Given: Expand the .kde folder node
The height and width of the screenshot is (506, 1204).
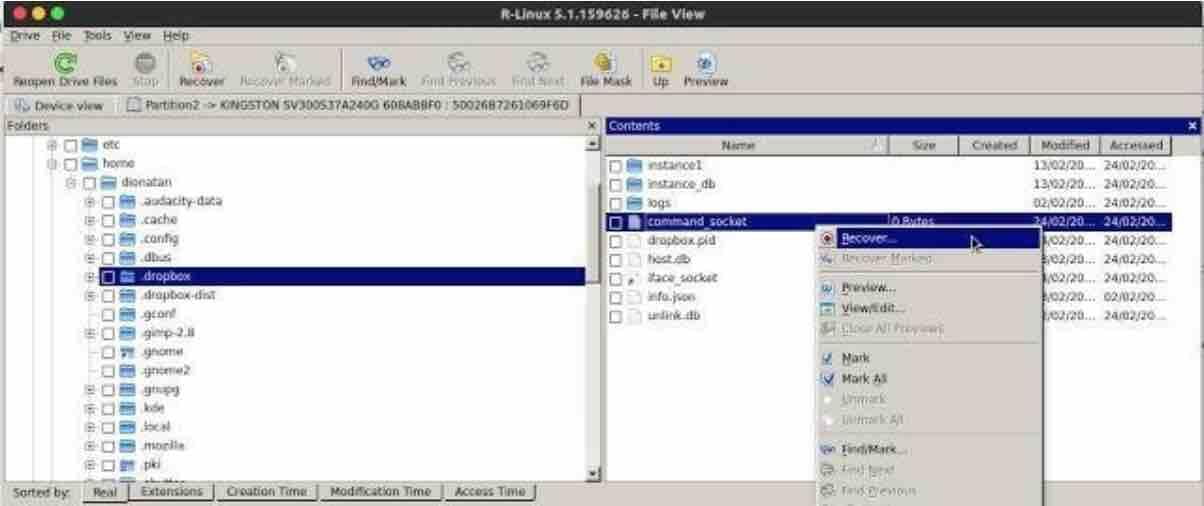Looking at the screenshot, I should 90,408.
